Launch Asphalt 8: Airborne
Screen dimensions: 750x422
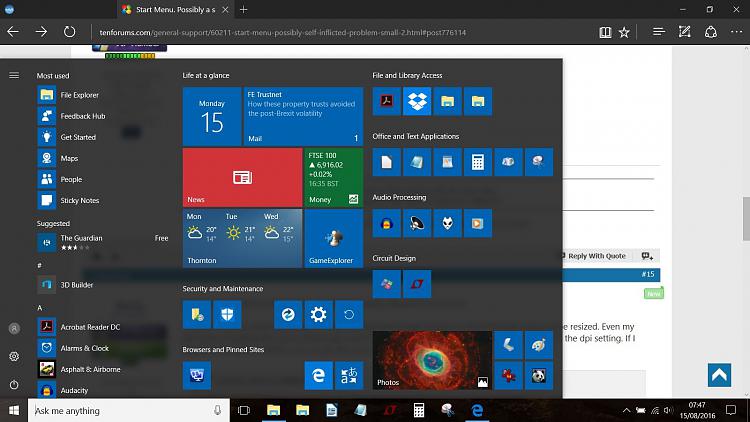click(103, 369)
